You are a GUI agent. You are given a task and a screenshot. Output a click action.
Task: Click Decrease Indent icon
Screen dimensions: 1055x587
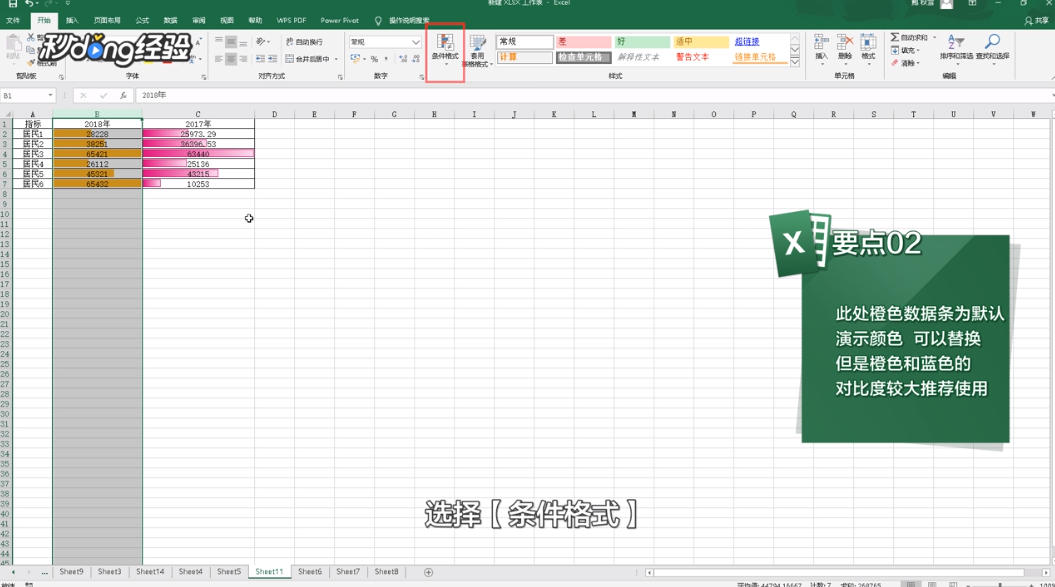pos(260,59)
